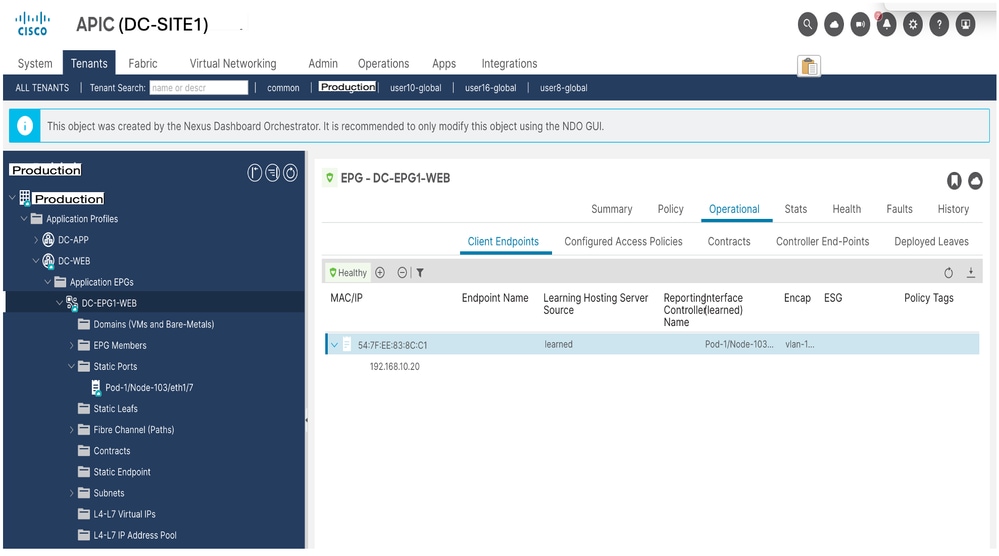Open the notifications bell icon
Screen dimensions: 999x556
(886, 25)
